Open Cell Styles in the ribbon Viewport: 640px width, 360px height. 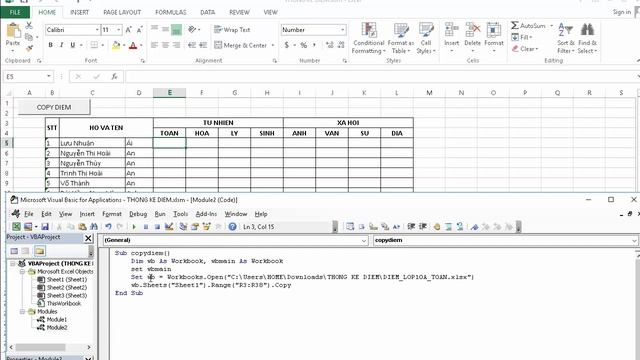tap(426, 38)
